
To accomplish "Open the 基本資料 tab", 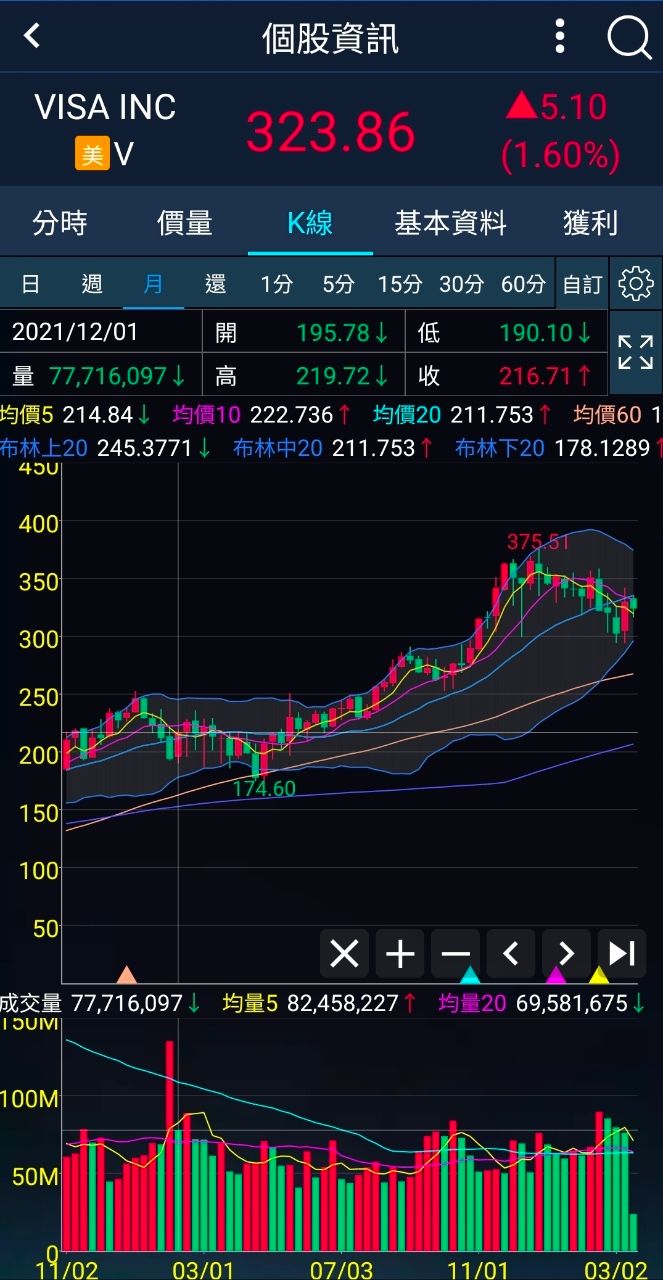I will pyautogui.click(x=450, y=222).
